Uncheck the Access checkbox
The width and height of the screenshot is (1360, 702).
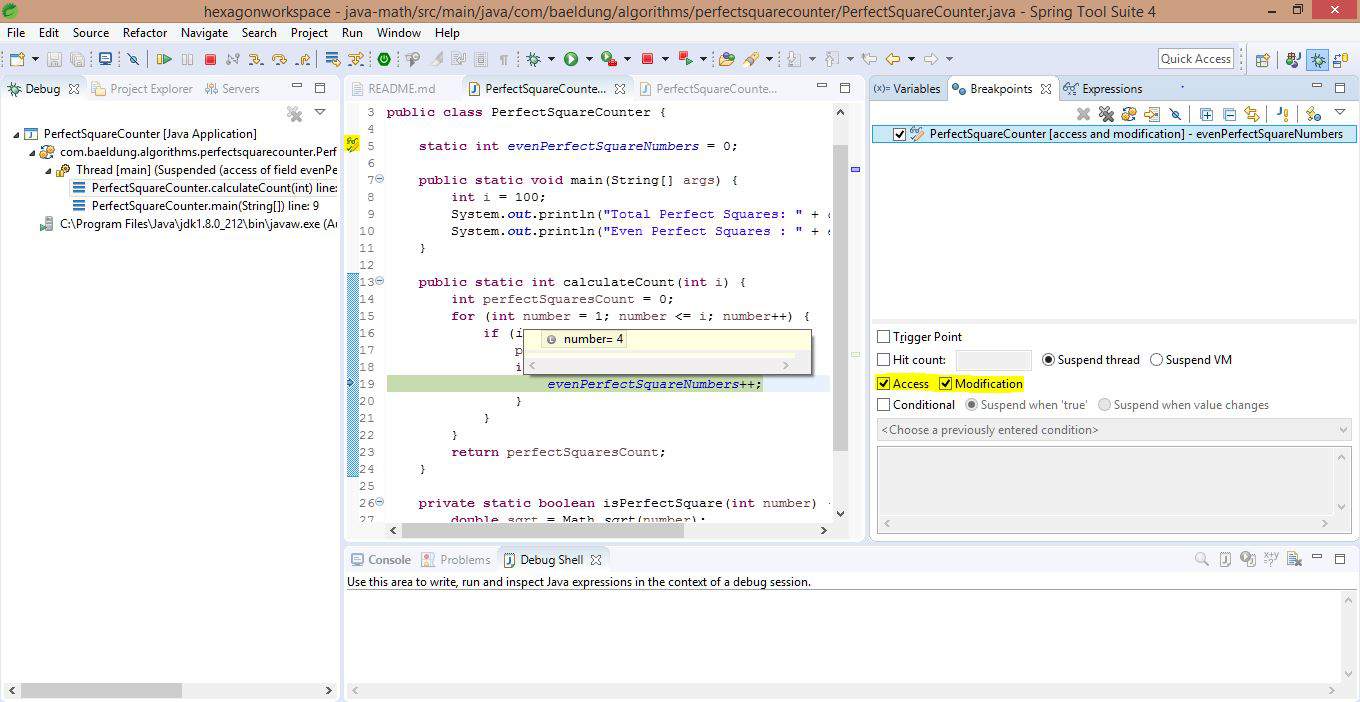884,384
